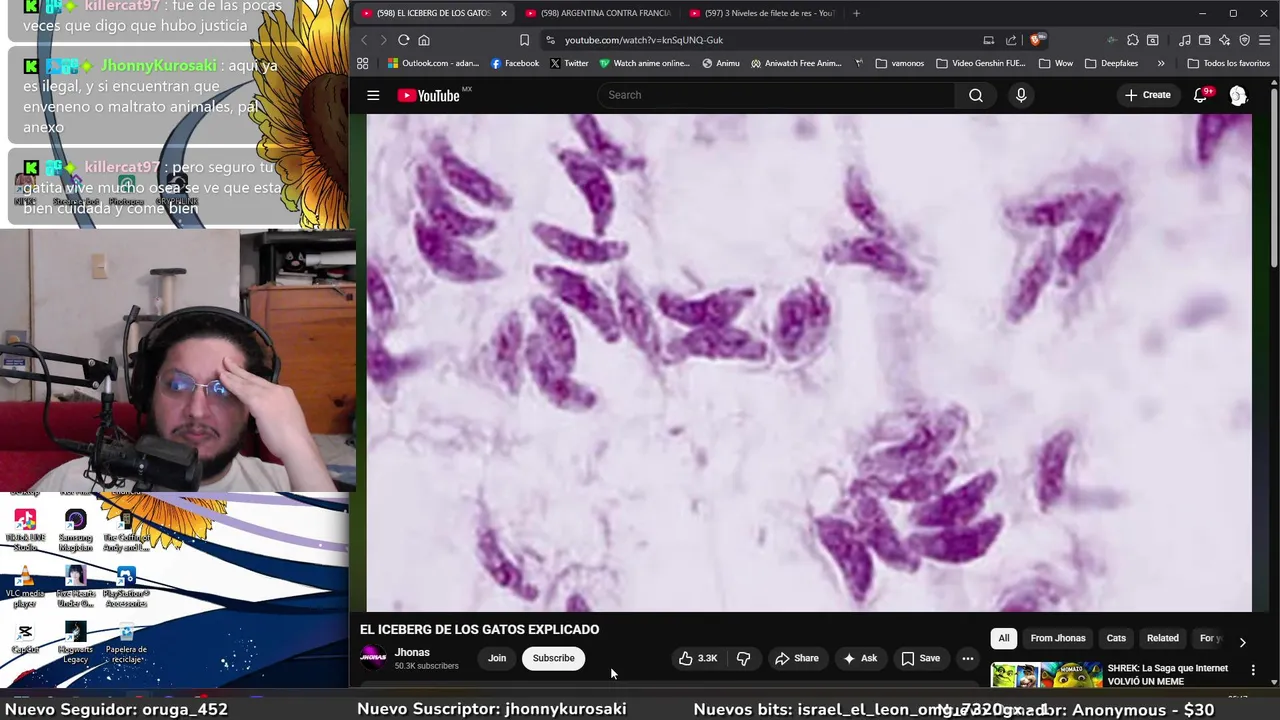Open Papelera de reciclaje on desktop
Image resolution: width=1280 pixels, height=720 pixels.
[x=126, y=643]
